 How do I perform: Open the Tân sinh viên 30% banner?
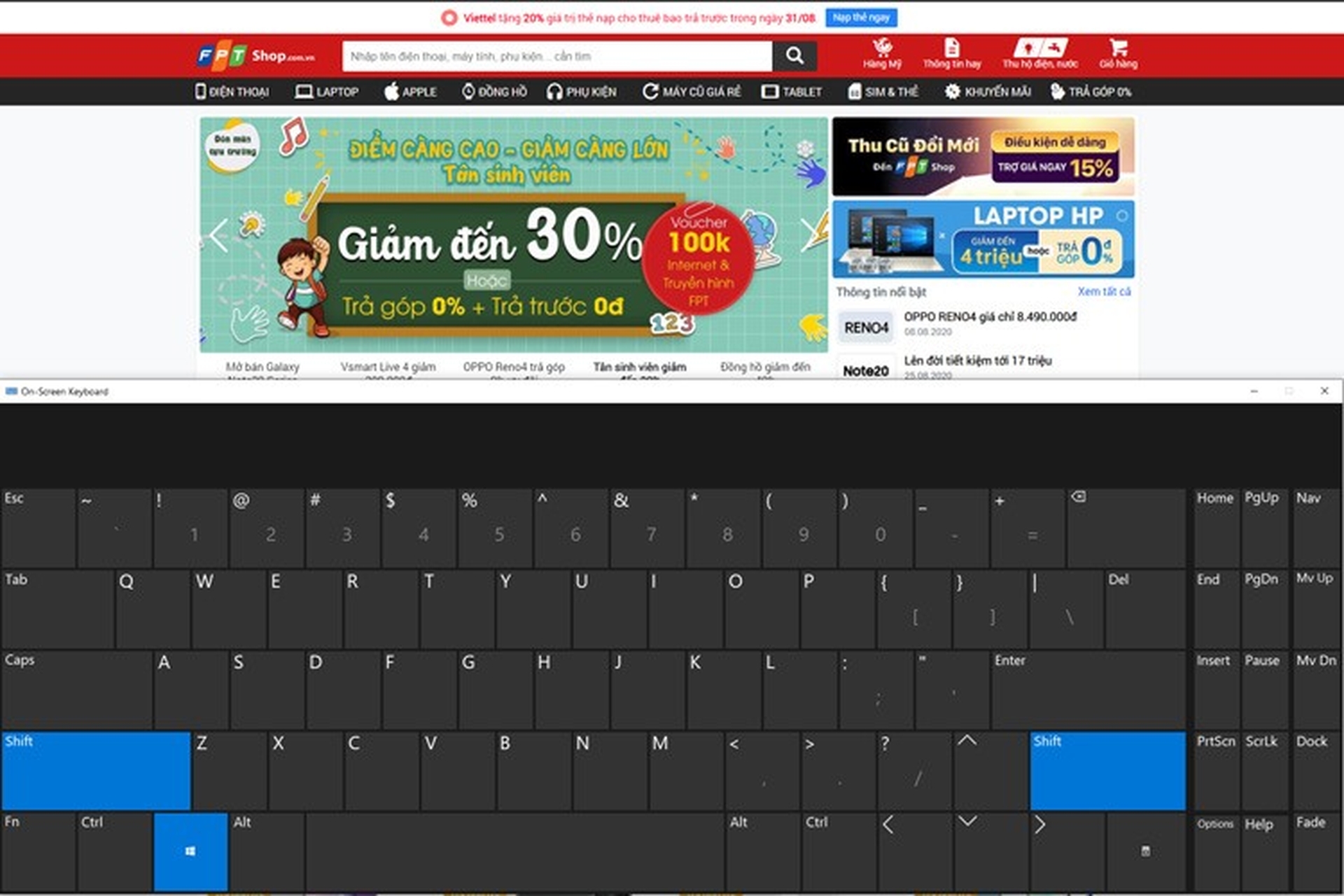(514, 234)
